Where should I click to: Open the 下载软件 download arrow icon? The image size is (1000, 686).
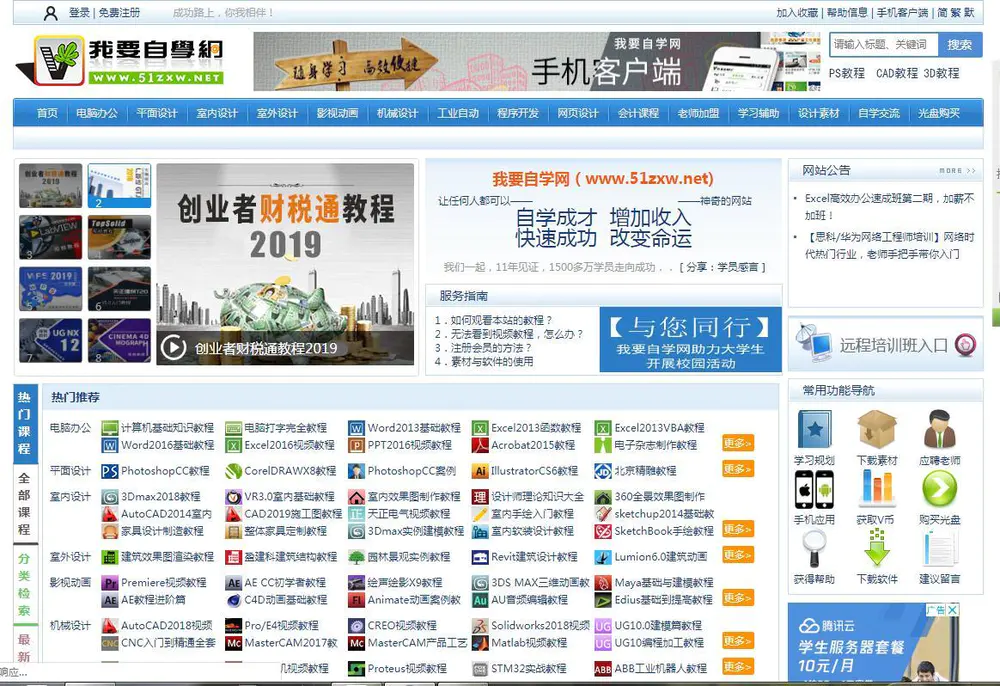[x=877, y=548]
